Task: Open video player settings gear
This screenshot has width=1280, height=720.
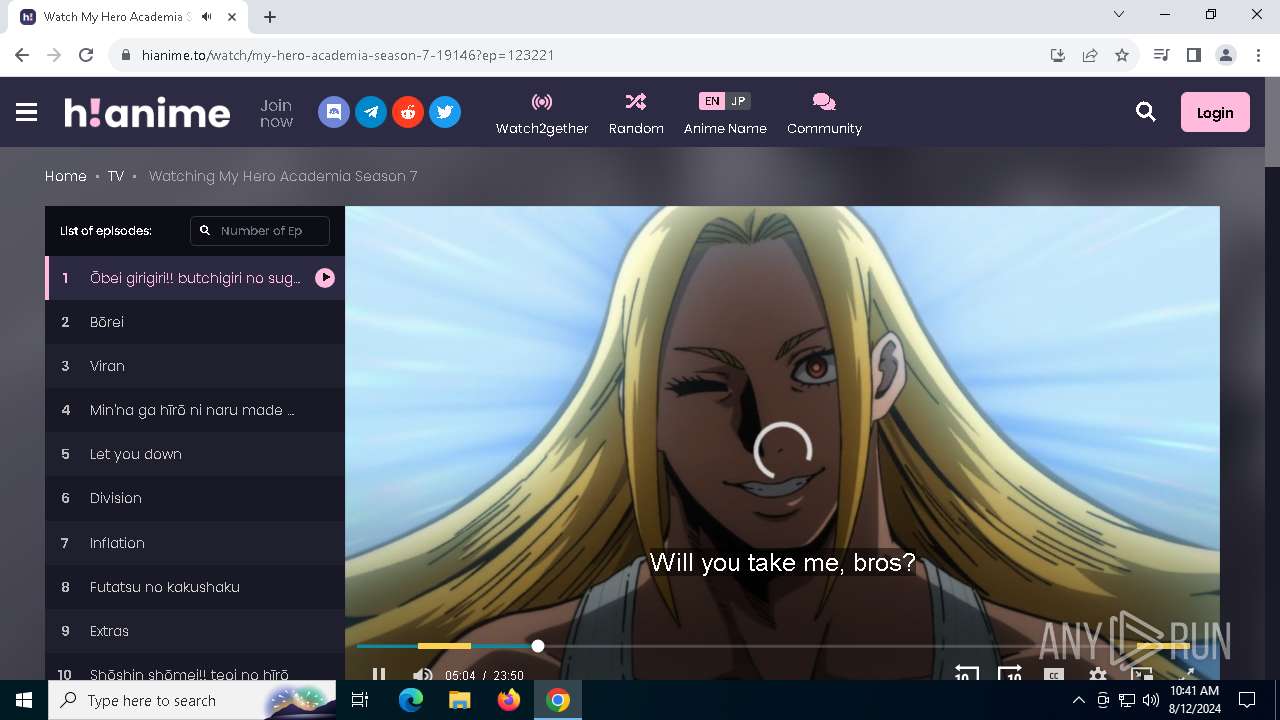Action: tap(1098, 674)
